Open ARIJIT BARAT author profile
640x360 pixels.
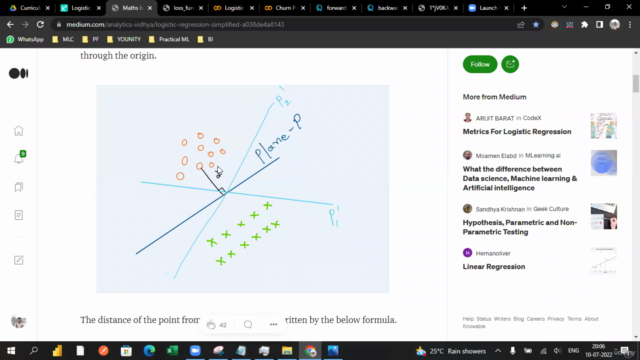tap(495, 118)
